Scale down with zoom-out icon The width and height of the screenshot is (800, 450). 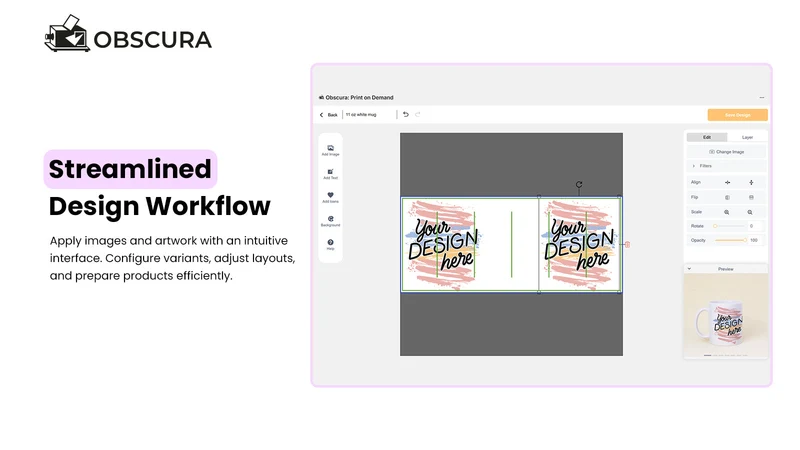coord(750,212)
